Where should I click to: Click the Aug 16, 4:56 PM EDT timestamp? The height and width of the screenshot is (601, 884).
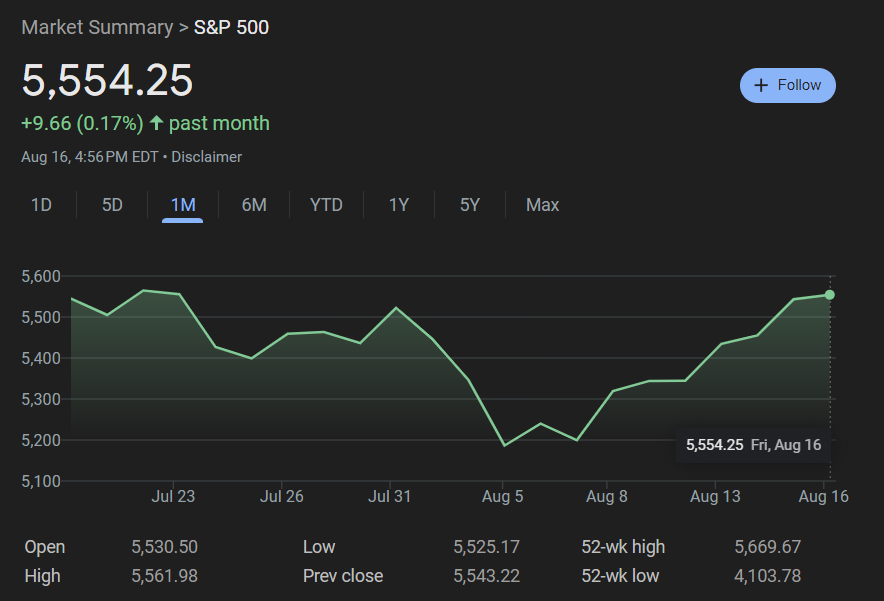[x=90, y=157]
